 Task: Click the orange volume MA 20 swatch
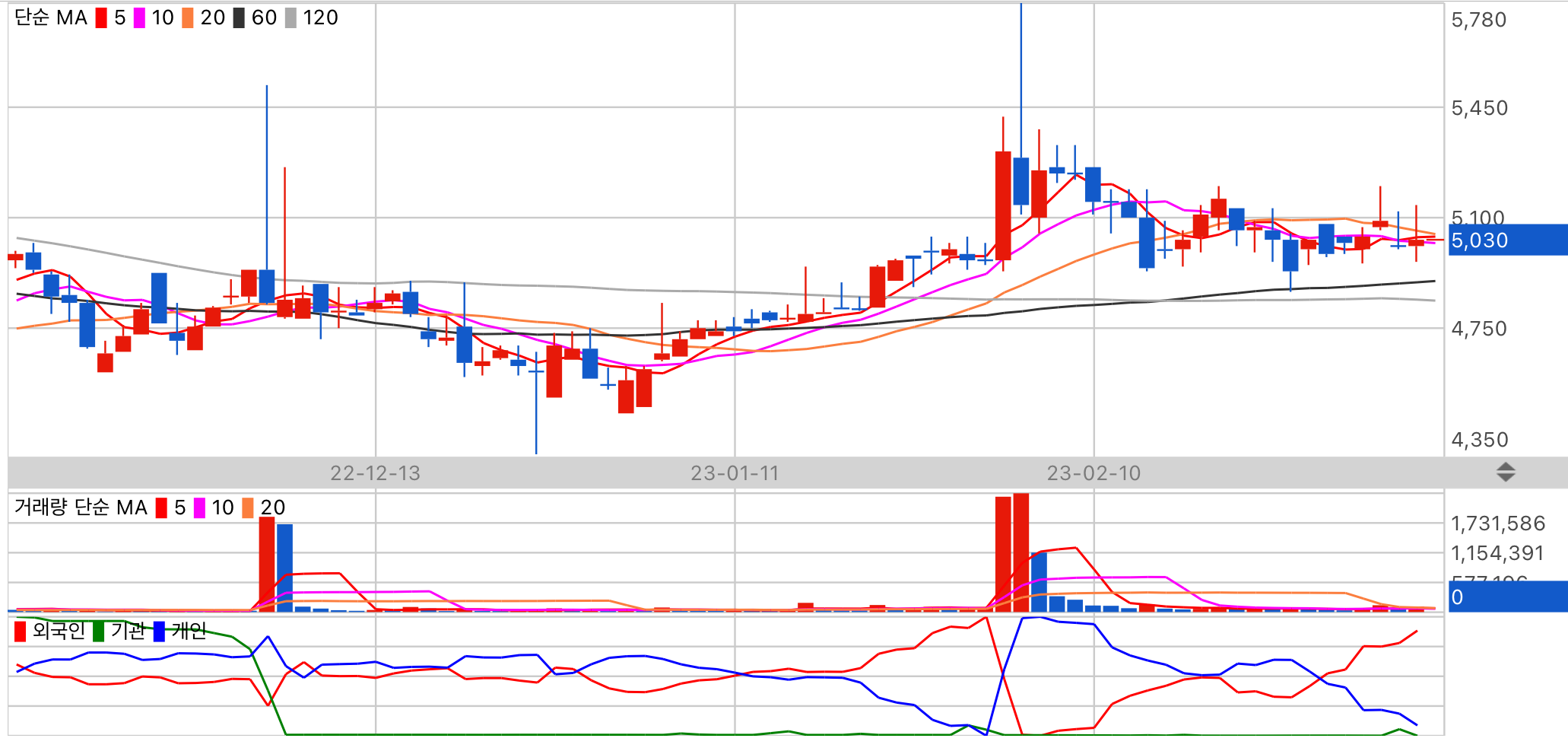[248, 508]
